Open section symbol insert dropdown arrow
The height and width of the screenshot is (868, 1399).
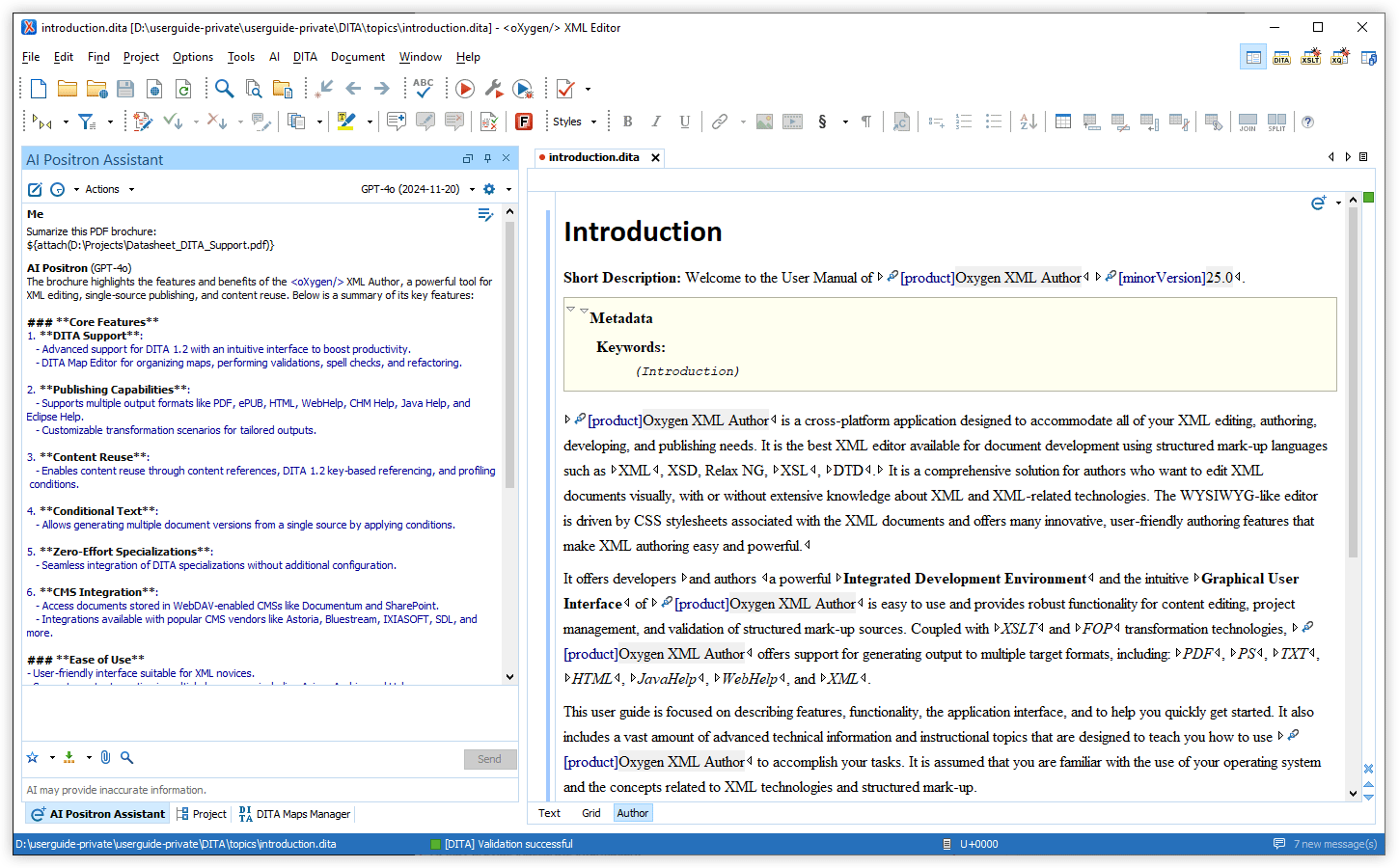(845, 122)
